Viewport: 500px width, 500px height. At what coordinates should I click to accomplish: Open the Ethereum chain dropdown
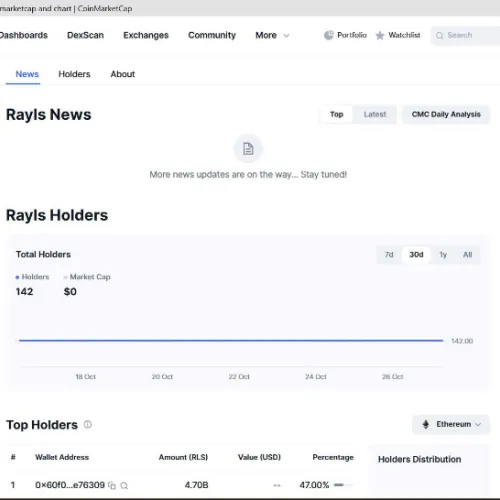coord(451,424)
